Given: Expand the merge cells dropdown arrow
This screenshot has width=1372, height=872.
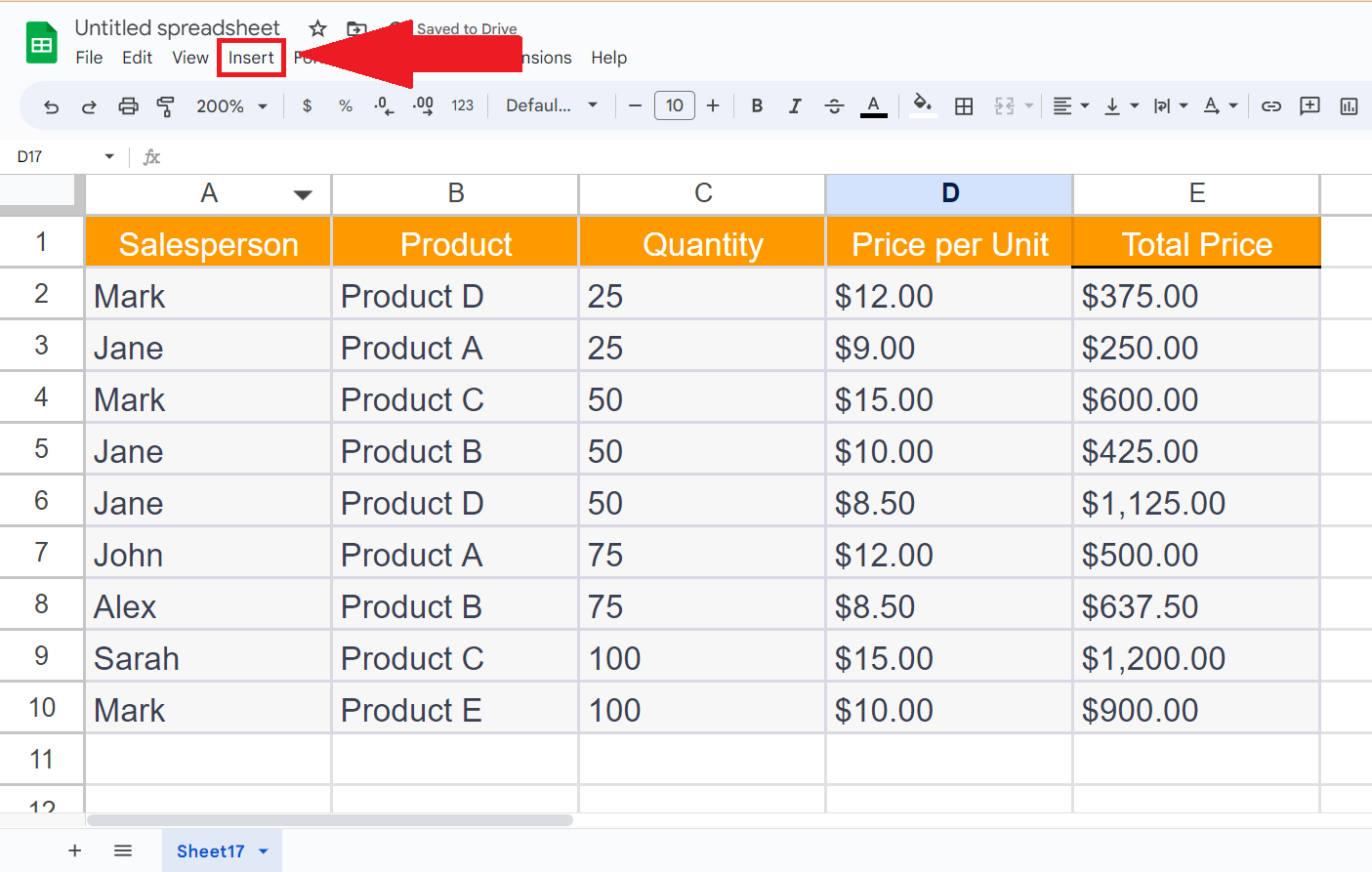Looking at the screenshot, I should coord(1029,106).
